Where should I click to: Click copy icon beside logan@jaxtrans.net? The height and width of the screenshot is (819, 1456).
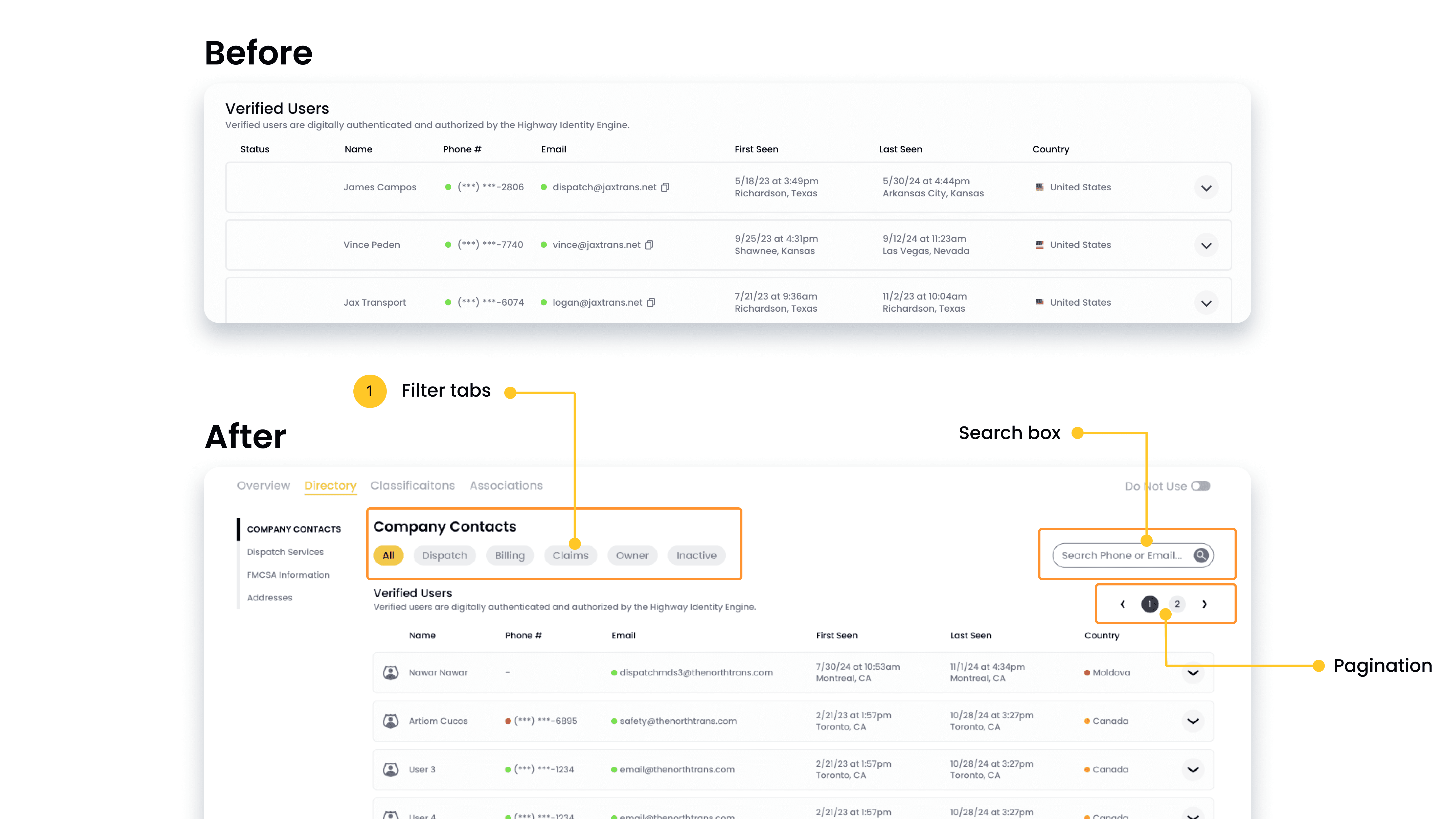pyautogui.click(x=651, y=302)
